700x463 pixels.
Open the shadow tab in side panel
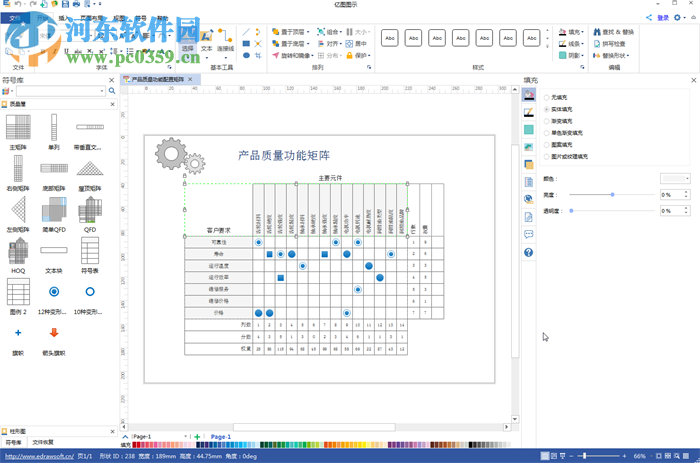tap(529, 129)
